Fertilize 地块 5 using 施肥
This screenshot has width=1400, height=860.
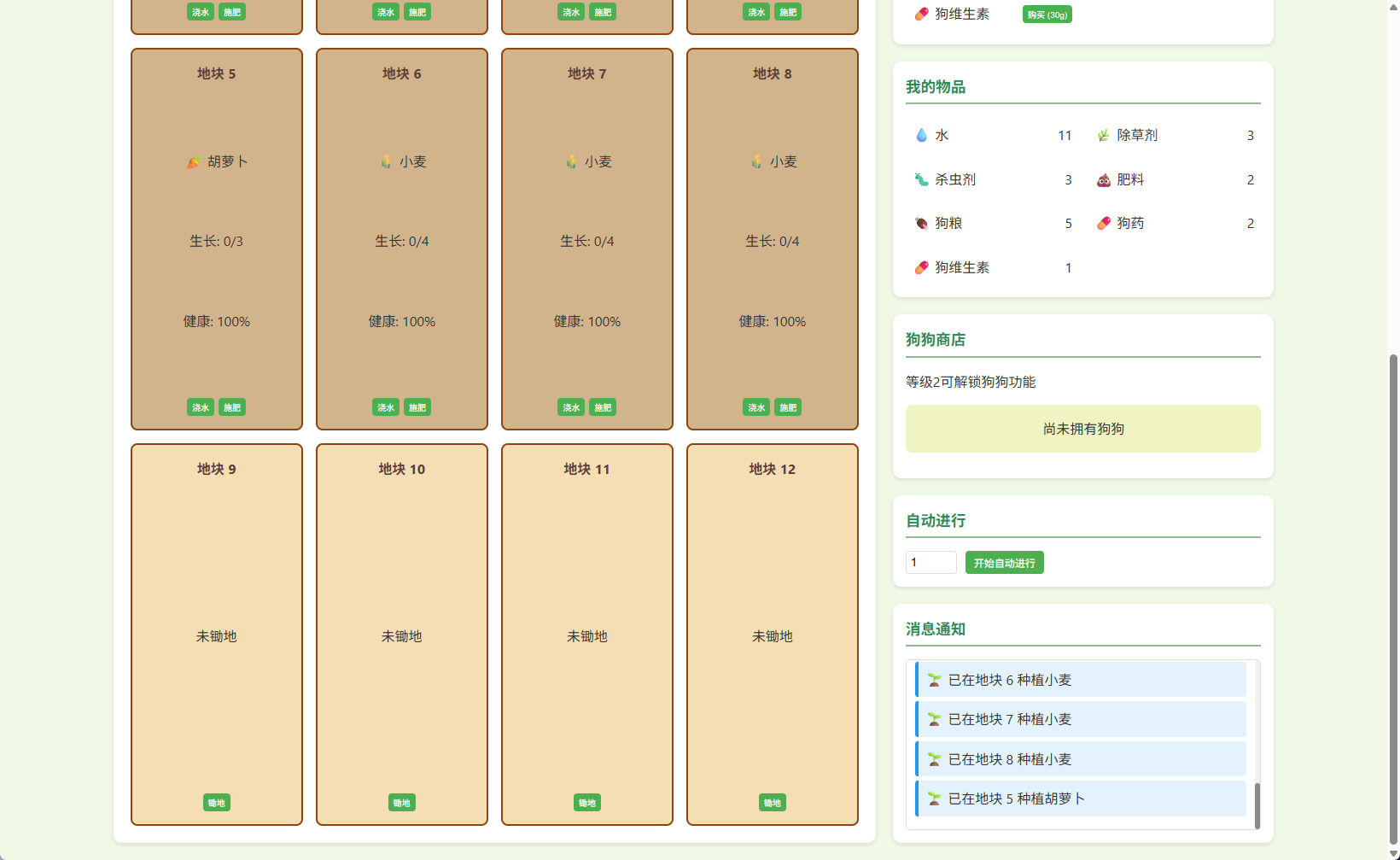click(x=232, y=407)
